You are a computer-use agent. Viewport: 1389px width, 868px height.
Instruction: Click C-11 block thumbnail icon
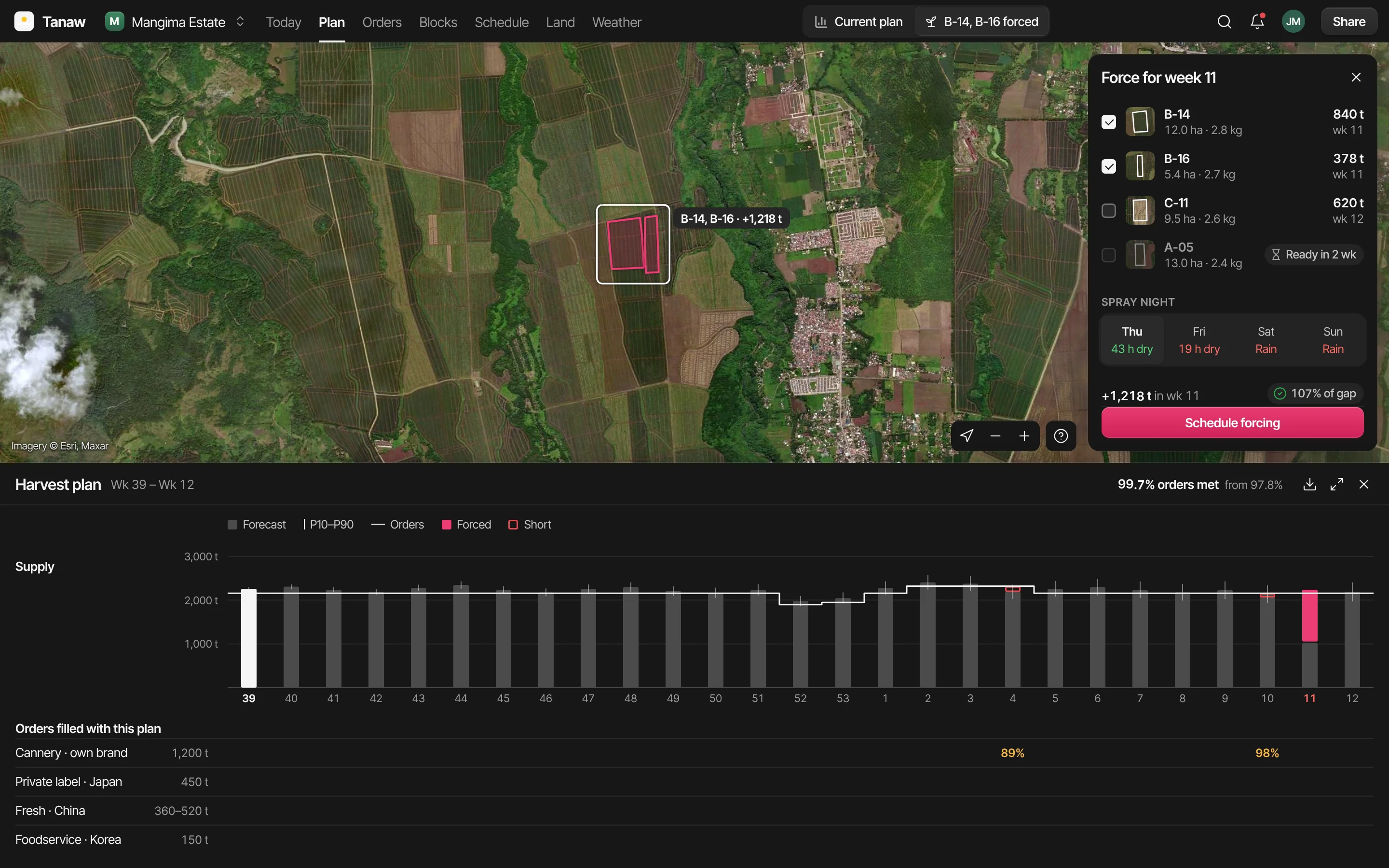click(1140, 211)
